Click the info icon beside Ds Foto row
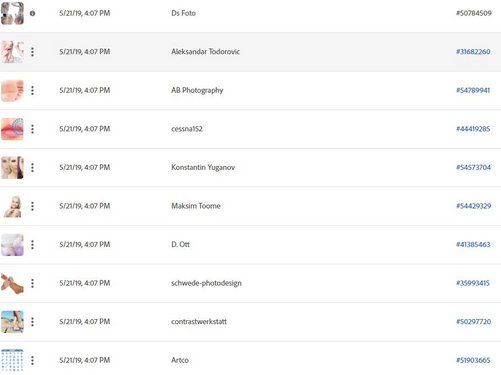This screenshot has height=375, width=501. pos(32,13)
